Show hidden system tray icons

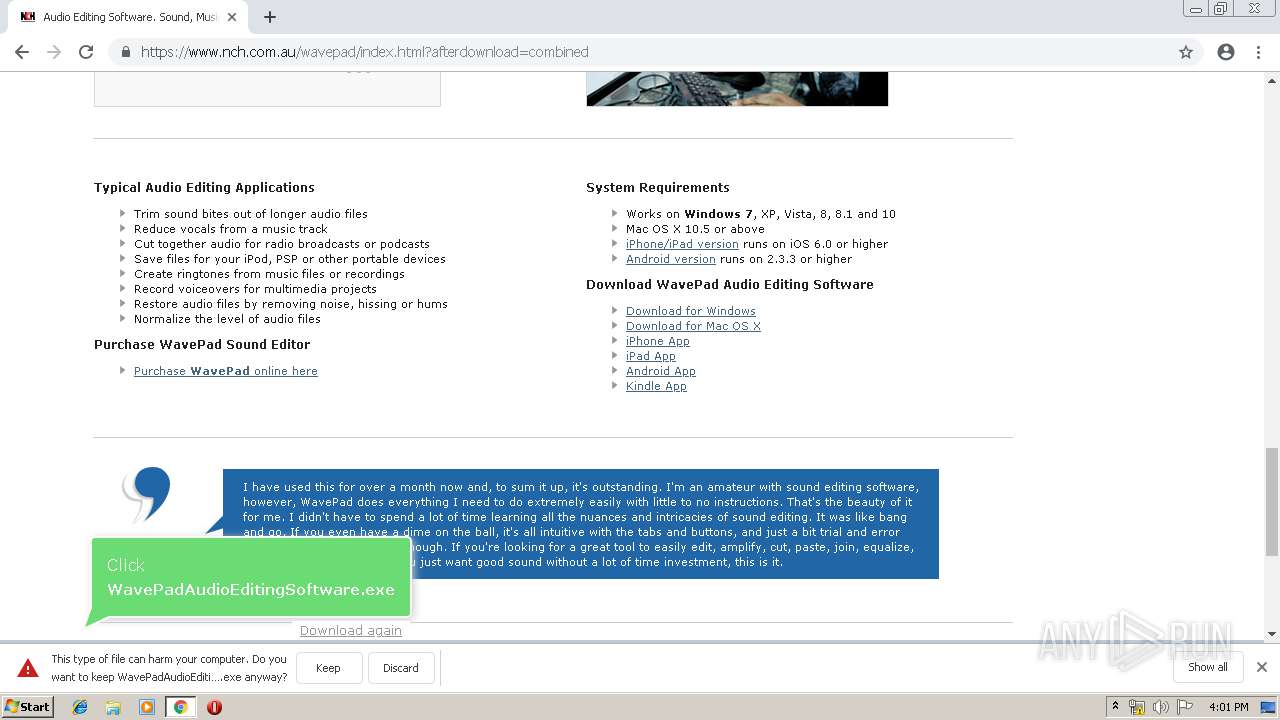tap(1115, 707)
